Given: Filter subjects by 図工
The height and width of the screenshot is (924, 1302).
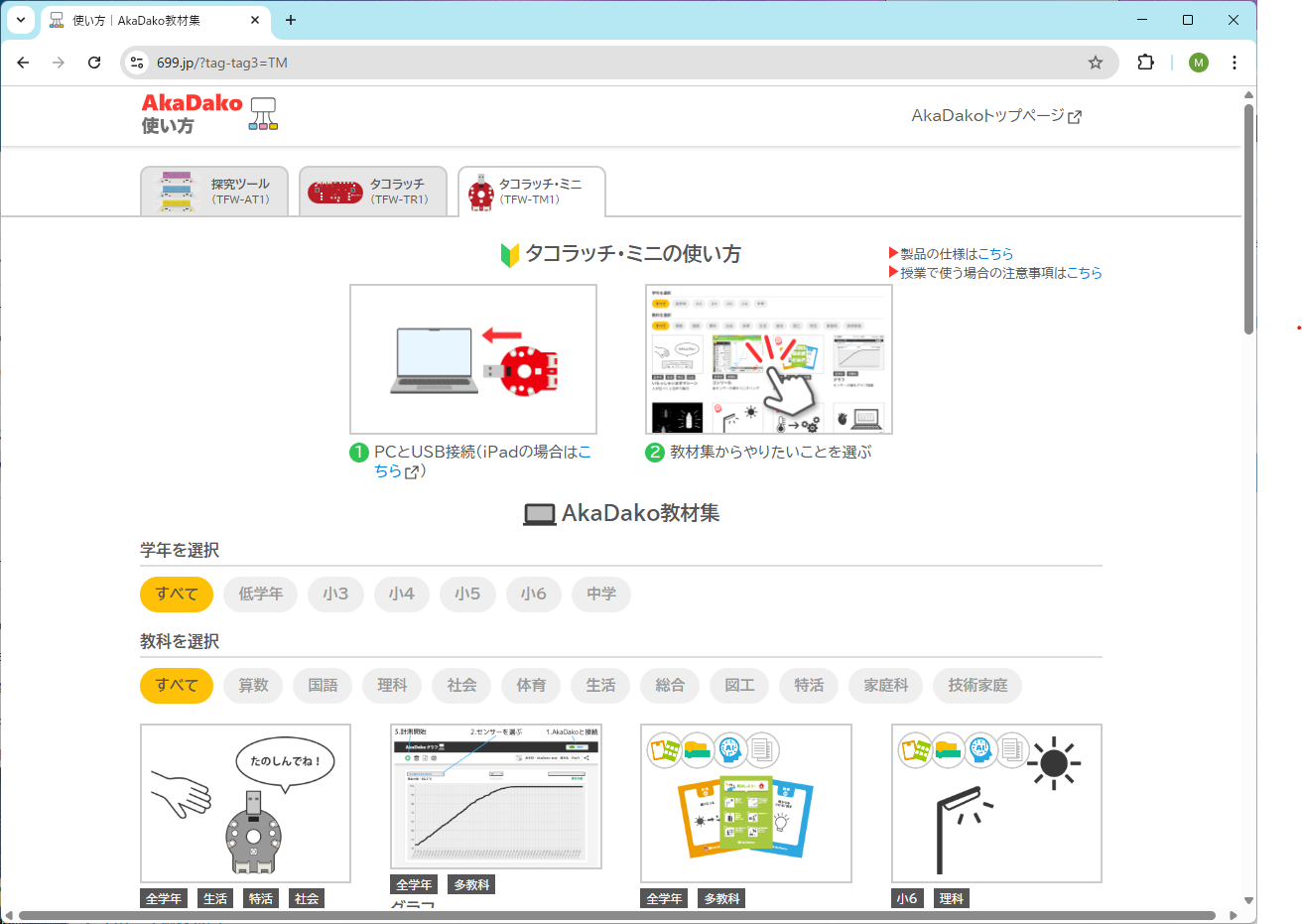Looking at the screenshot, I should (739, 686).
